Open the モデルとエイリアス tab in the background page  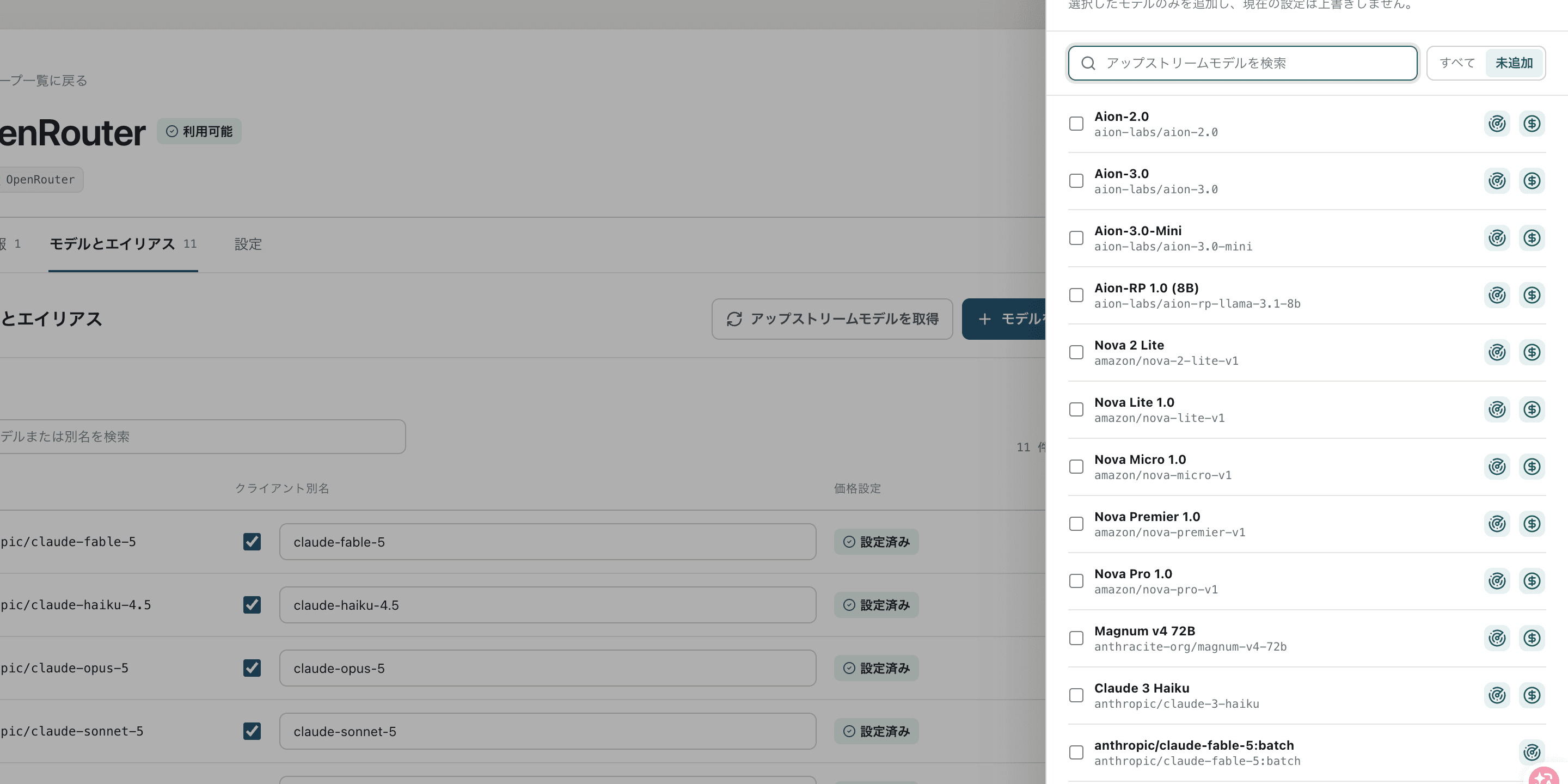[123, 244]
